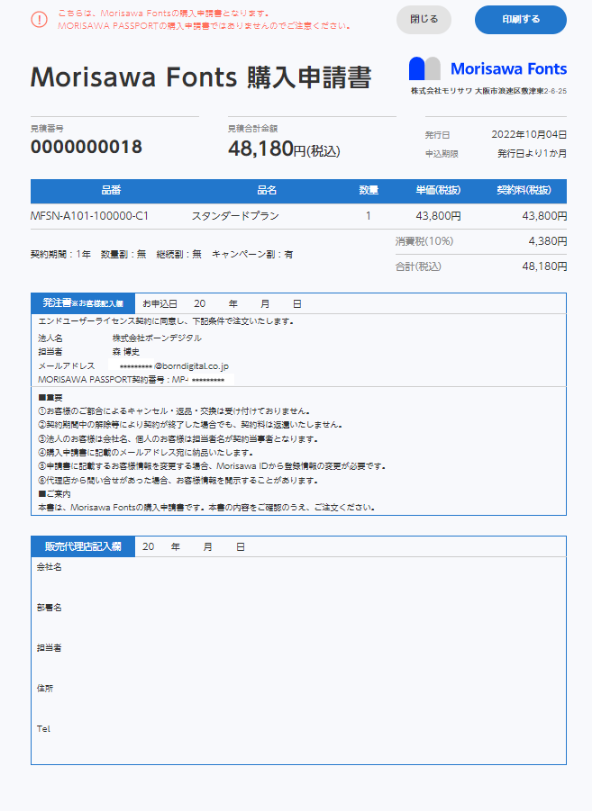Click the Morisawa Fonts 購入申請書 title

(x=201, y=78)
